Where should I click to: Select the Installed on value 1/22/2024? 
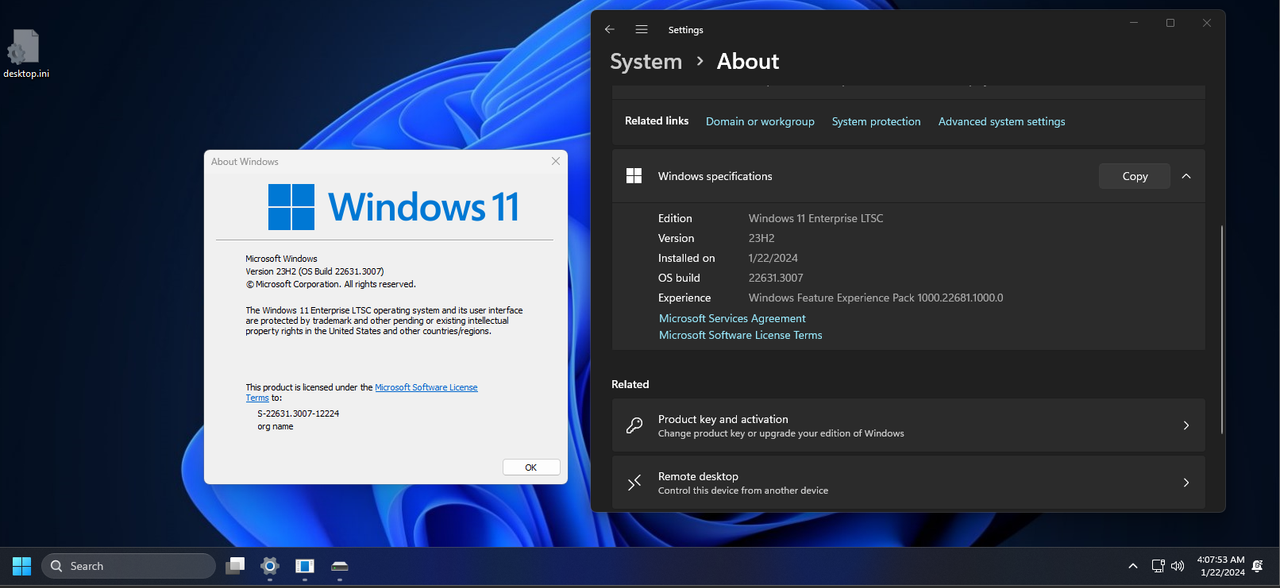pos(773,258)
